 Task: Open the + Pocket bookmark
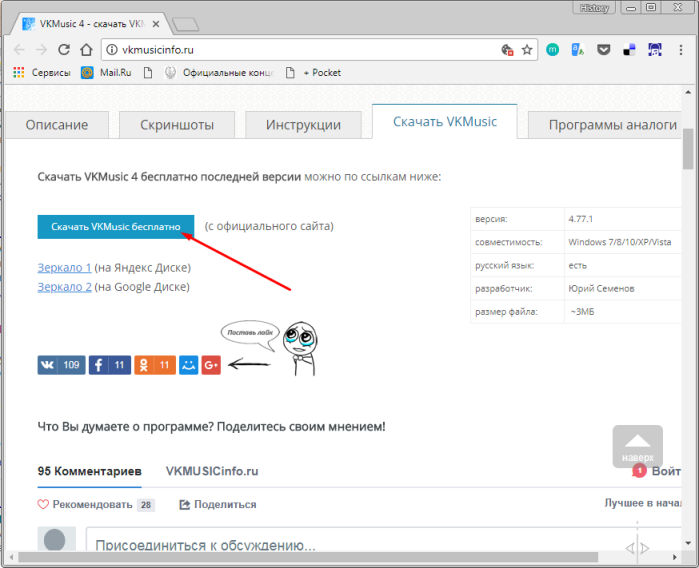313,73
